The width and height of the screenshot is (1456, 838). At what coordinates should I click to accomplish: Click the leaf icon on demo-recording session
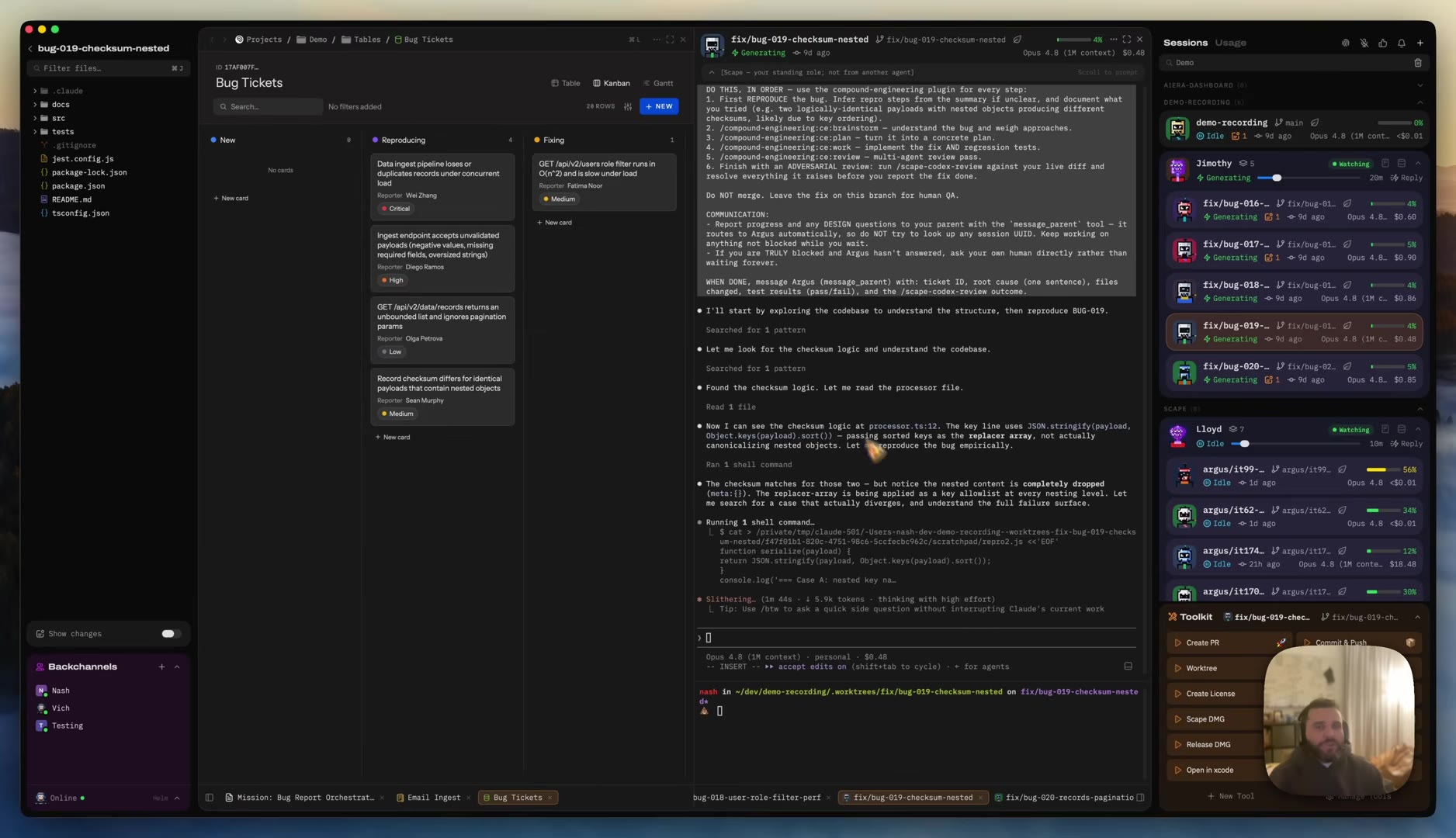click(1315, 123)
